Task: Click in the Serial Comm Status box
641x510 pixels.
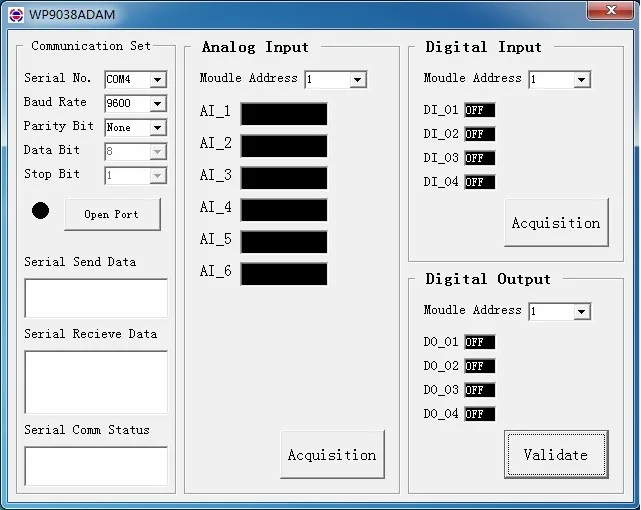Action: click(x=96, y=466)
